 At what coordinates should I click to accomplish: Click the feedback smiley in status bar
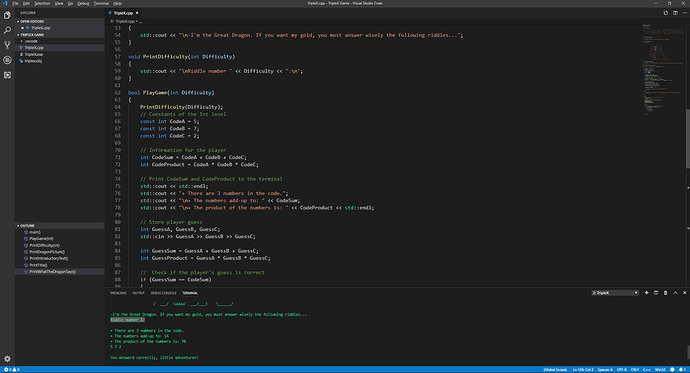[x=672, y=369]
